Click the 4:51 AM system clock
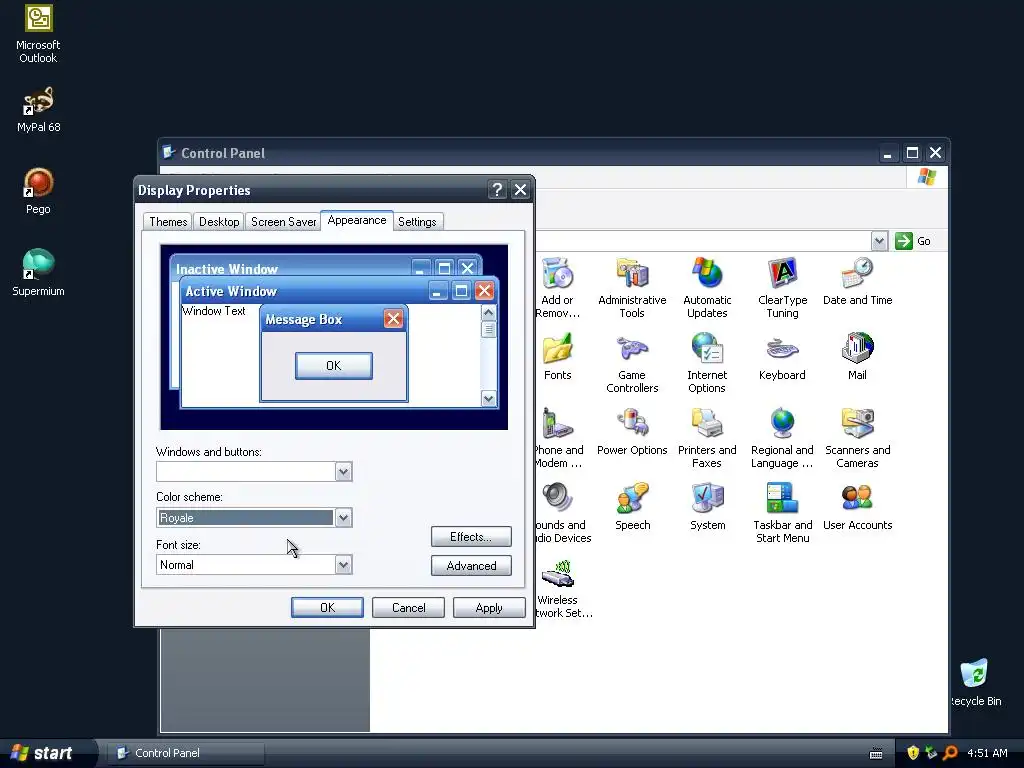1024x768 pixels. point(987,753)
